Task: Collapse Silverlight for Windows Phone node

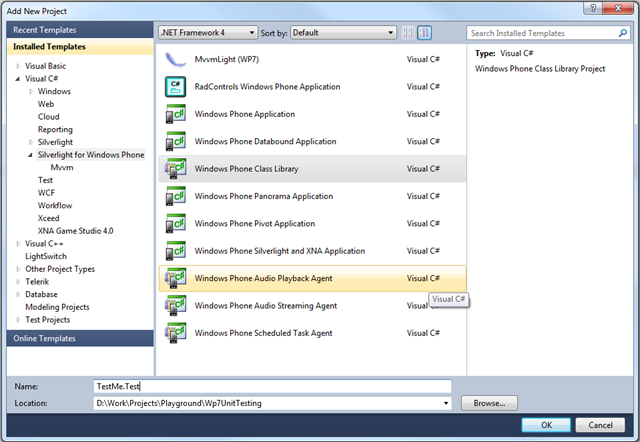Action: click(31, 155)
